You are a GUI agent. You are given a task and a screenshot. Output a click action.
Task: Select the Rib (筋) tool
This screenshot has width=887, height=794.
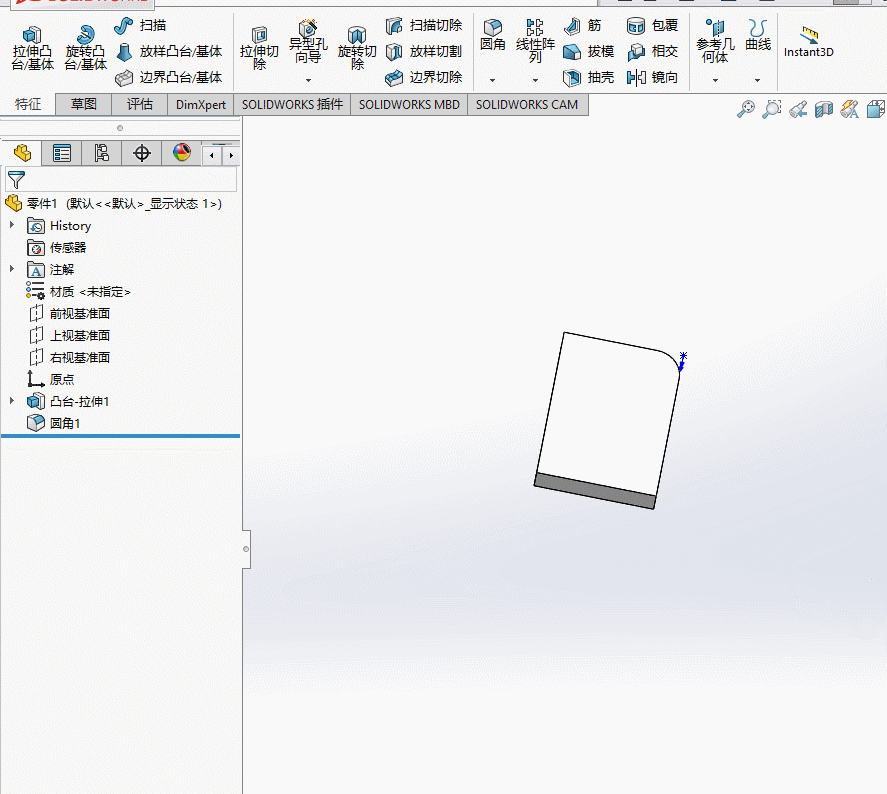coord(583,25)
